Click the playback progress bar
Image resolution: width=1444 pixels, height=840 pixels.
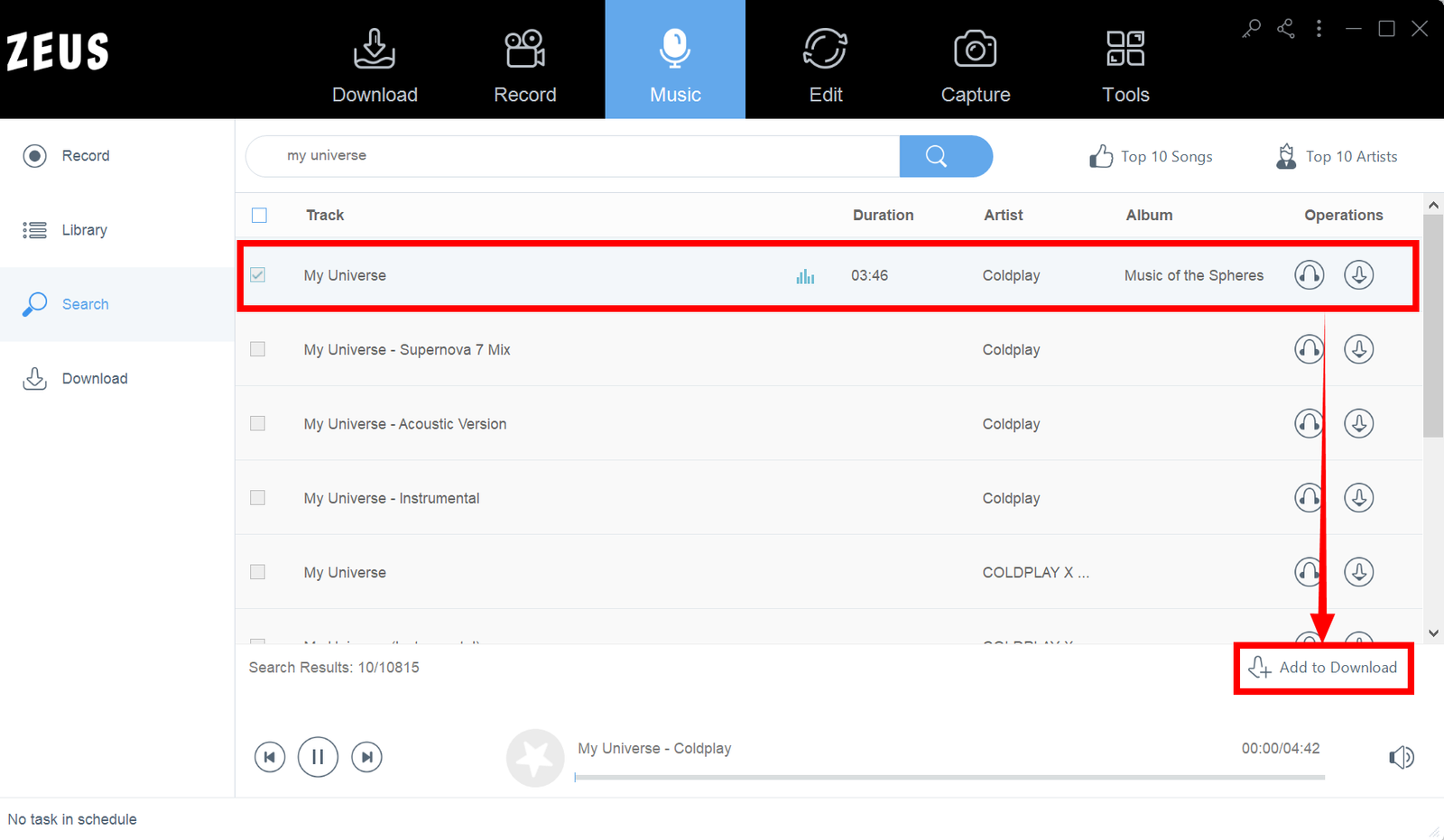[x=949, y=777]
